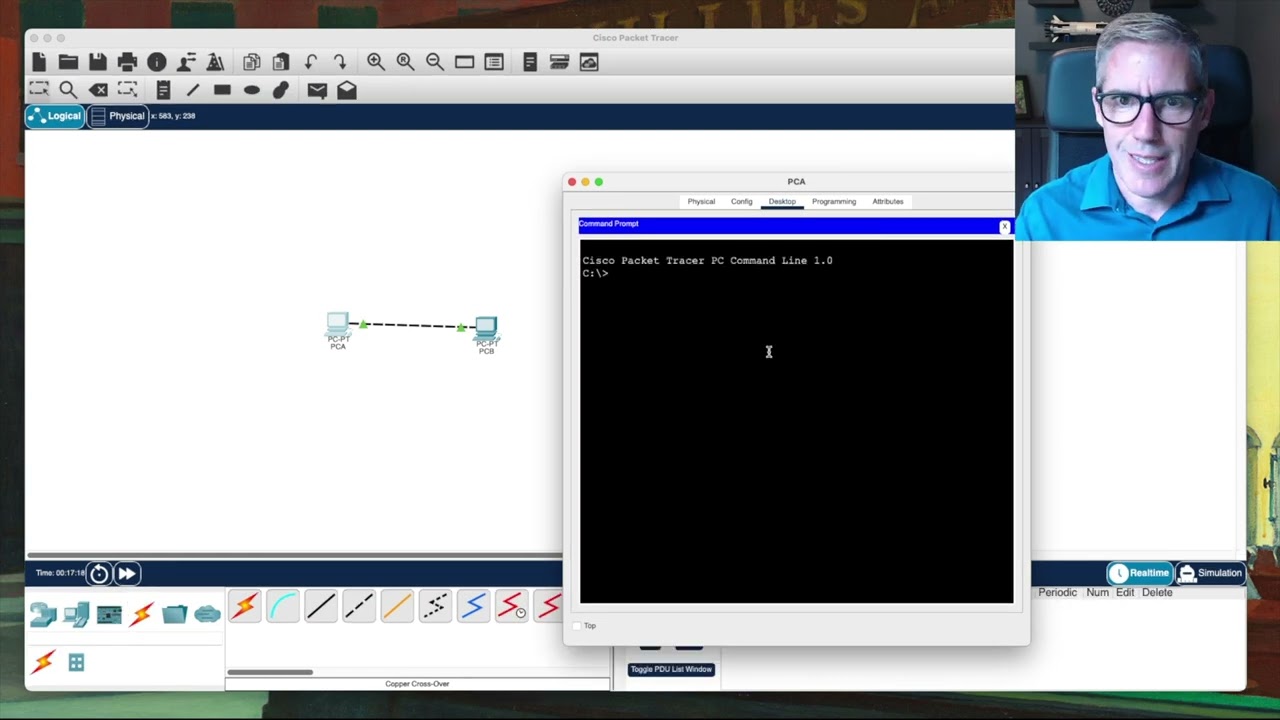Click the Fast Forward Time button
Image resolution: width=1280 pixels, height=720 pixels.
coord(127,573)
